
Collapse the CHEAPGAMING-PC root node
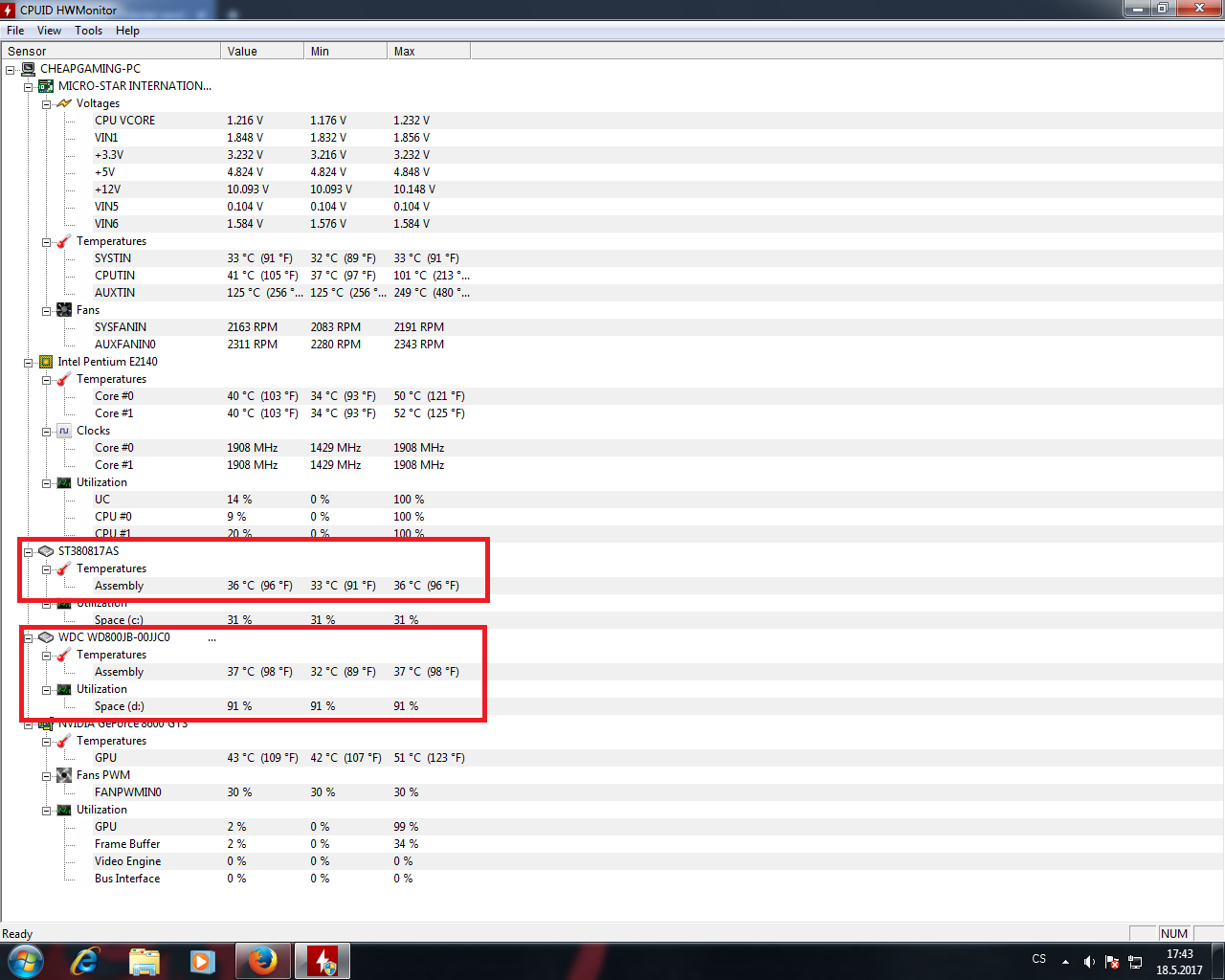(10, 69)
